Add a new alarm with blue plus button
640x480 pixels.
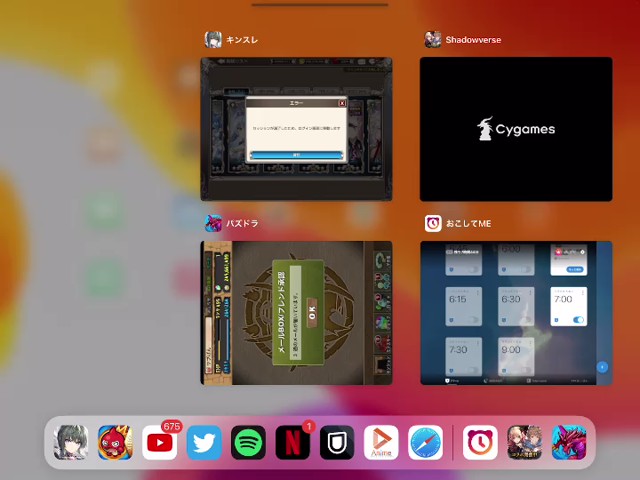[602, 367]
